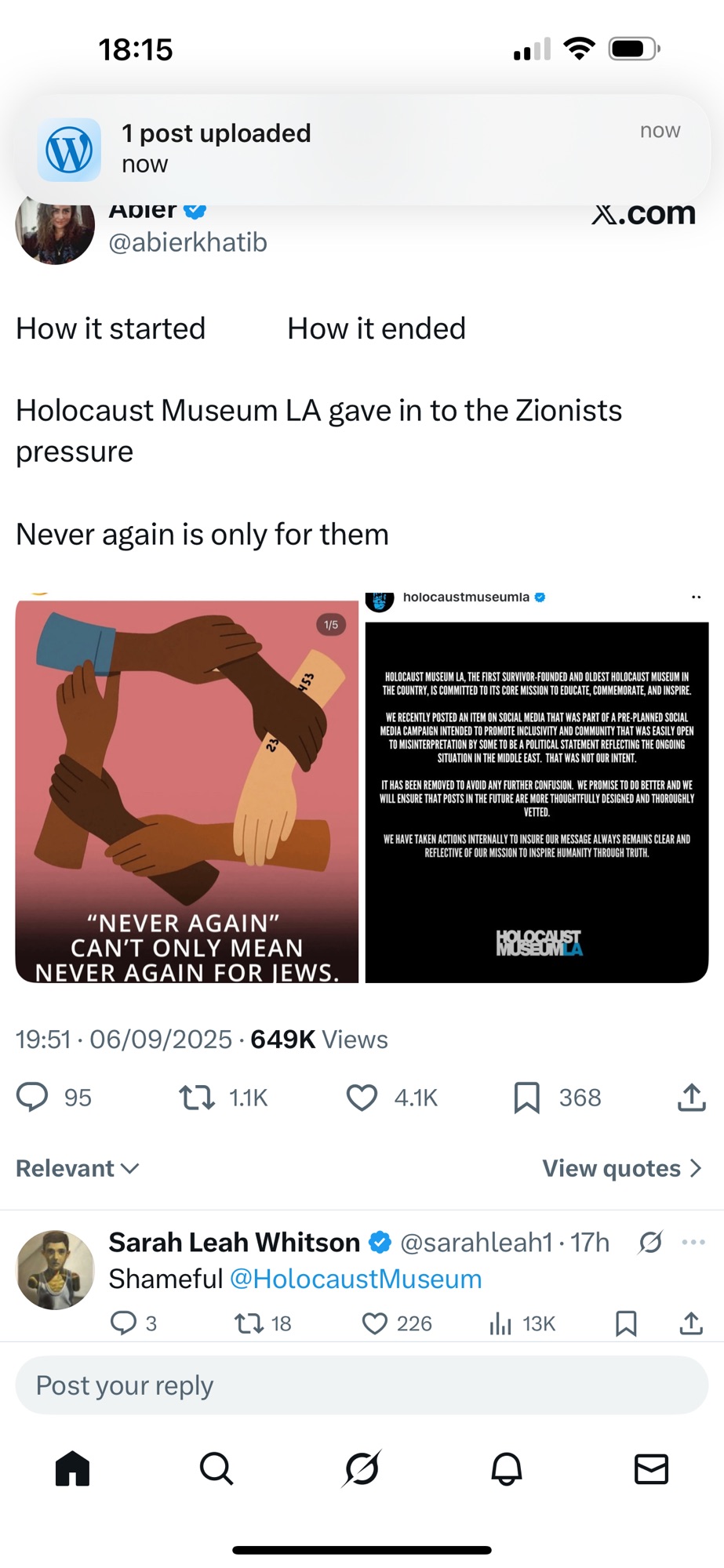Open Never Again hands image thumbnail

(x=187, y=790)
